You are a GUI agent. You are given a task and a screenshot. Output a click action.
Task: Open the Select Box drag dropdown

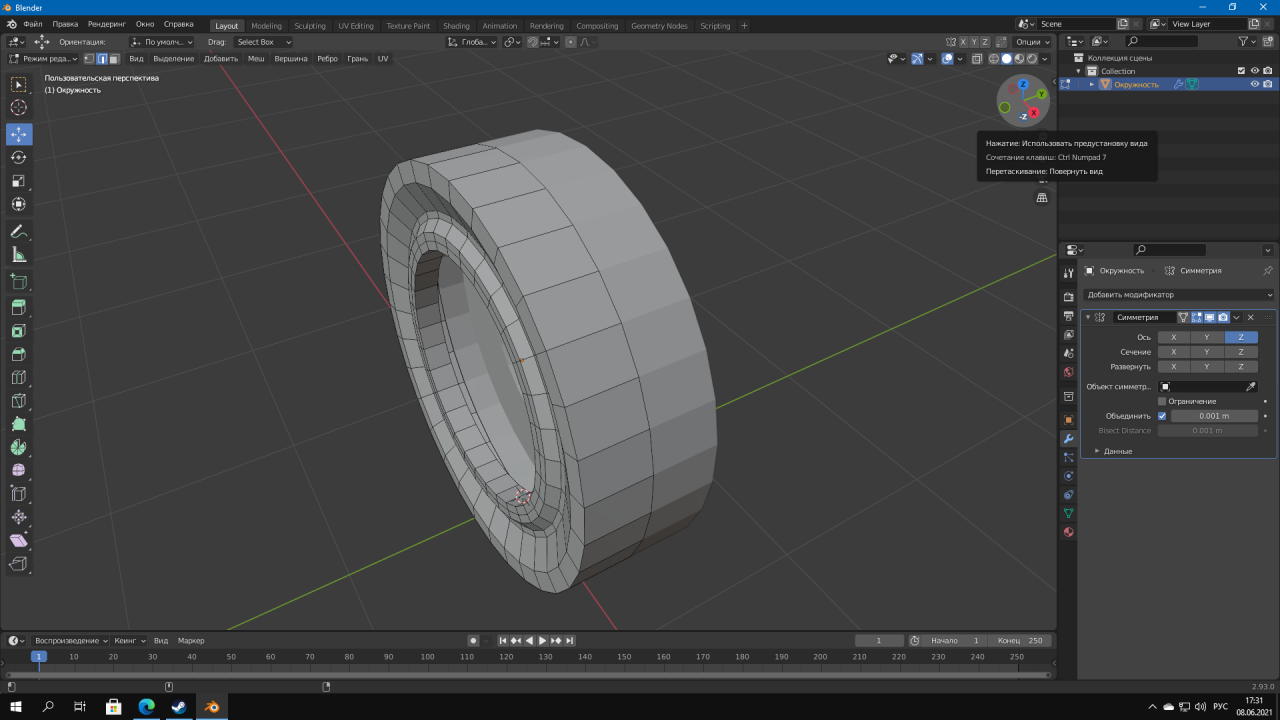263,42
